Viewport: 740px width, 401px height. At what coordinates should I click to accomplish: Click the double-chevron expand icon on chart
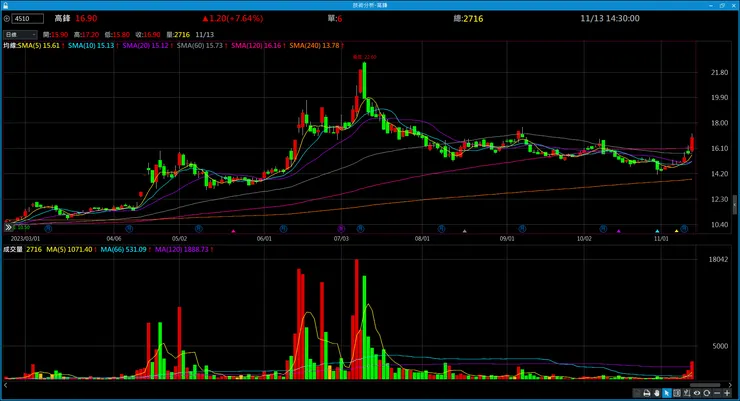(8, 227)
